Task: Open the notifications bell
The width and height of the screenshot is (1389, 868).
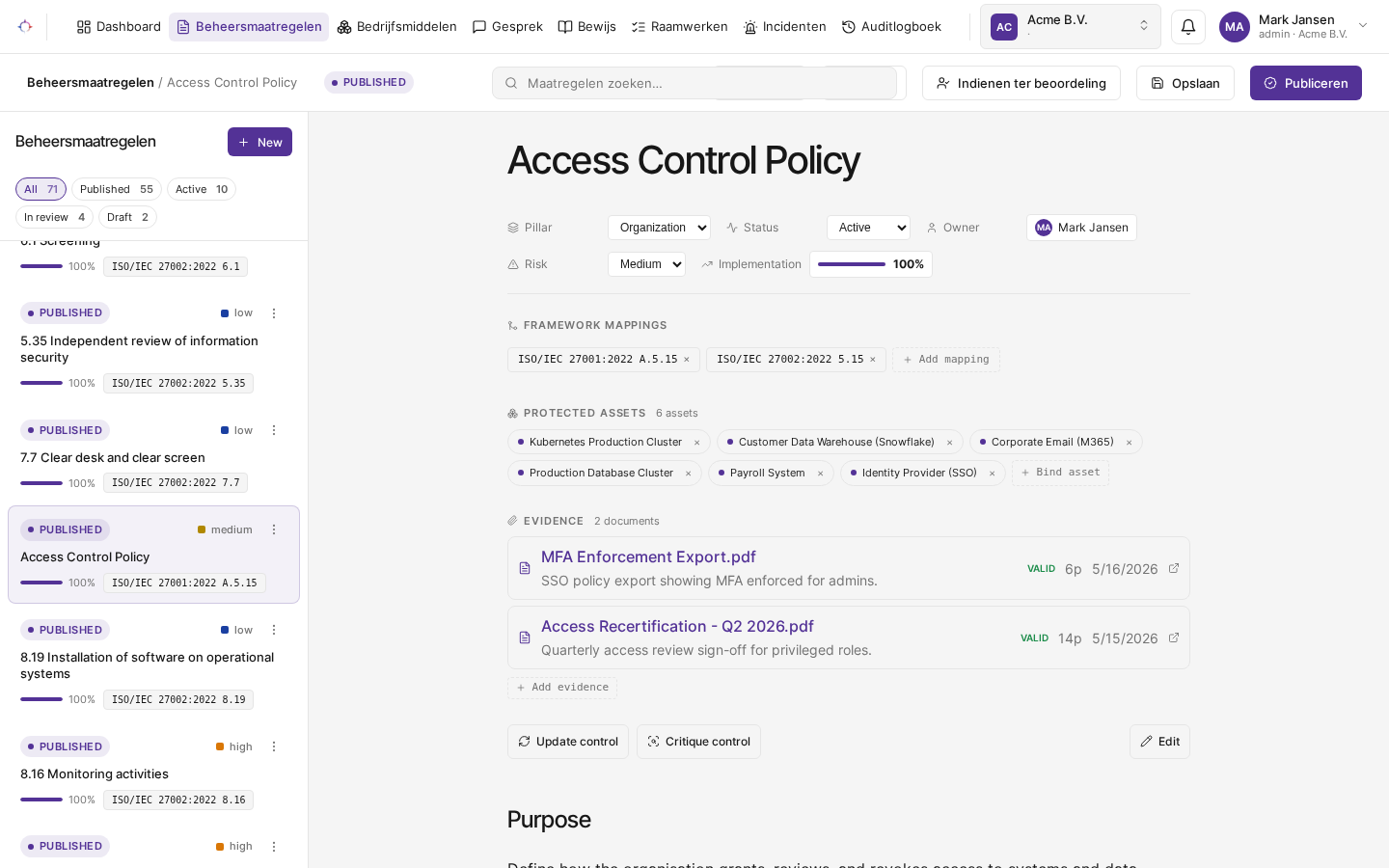Action: 1188,27
